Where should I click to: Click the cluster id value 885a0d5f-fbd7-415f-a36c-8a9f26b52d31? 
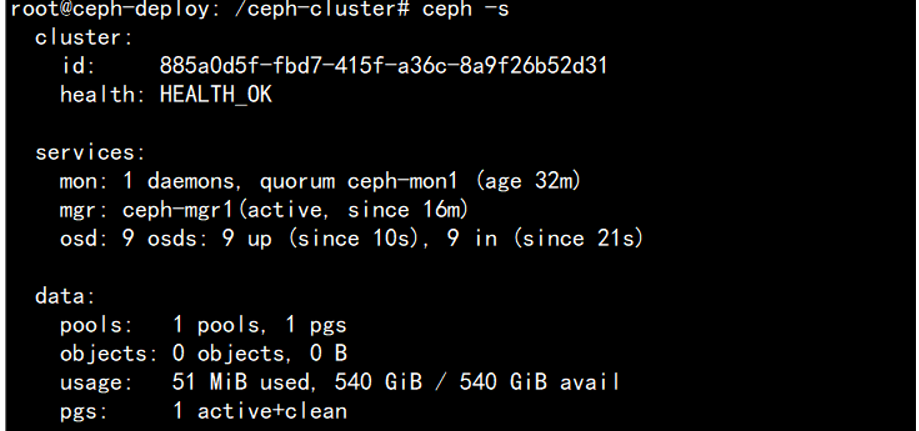383,65
